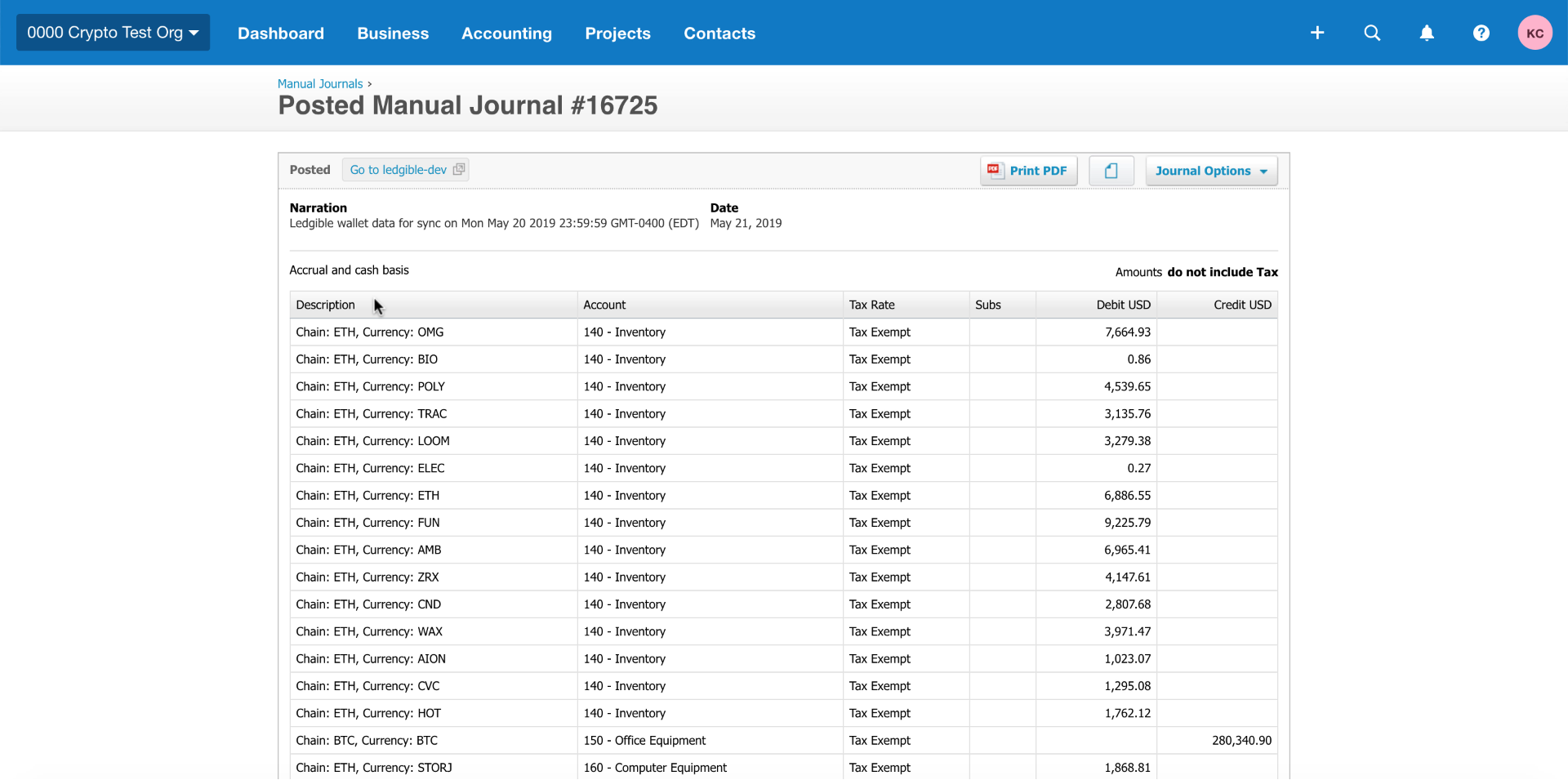Image resolution: width=1568 pixels, height=780 pixels.
Task: Click the Account column header
Action: [710, 305]
